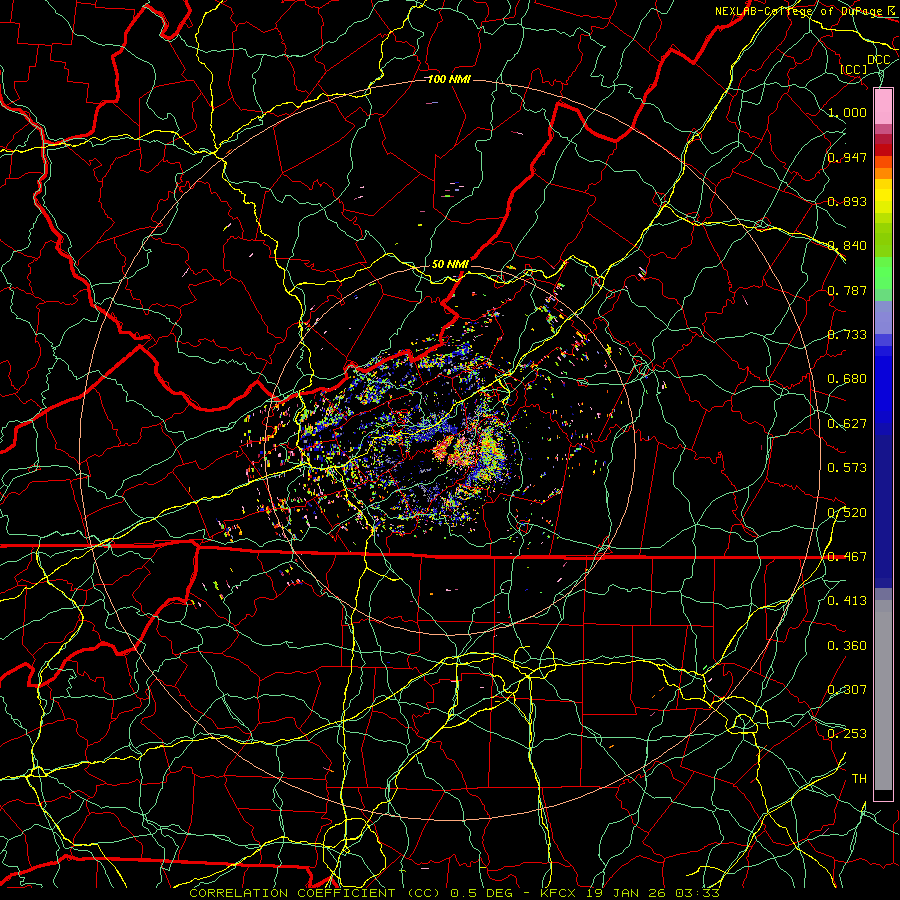Click the [CC] legend unit label
The height and width of the screenshot is (900, 900).
854,69
